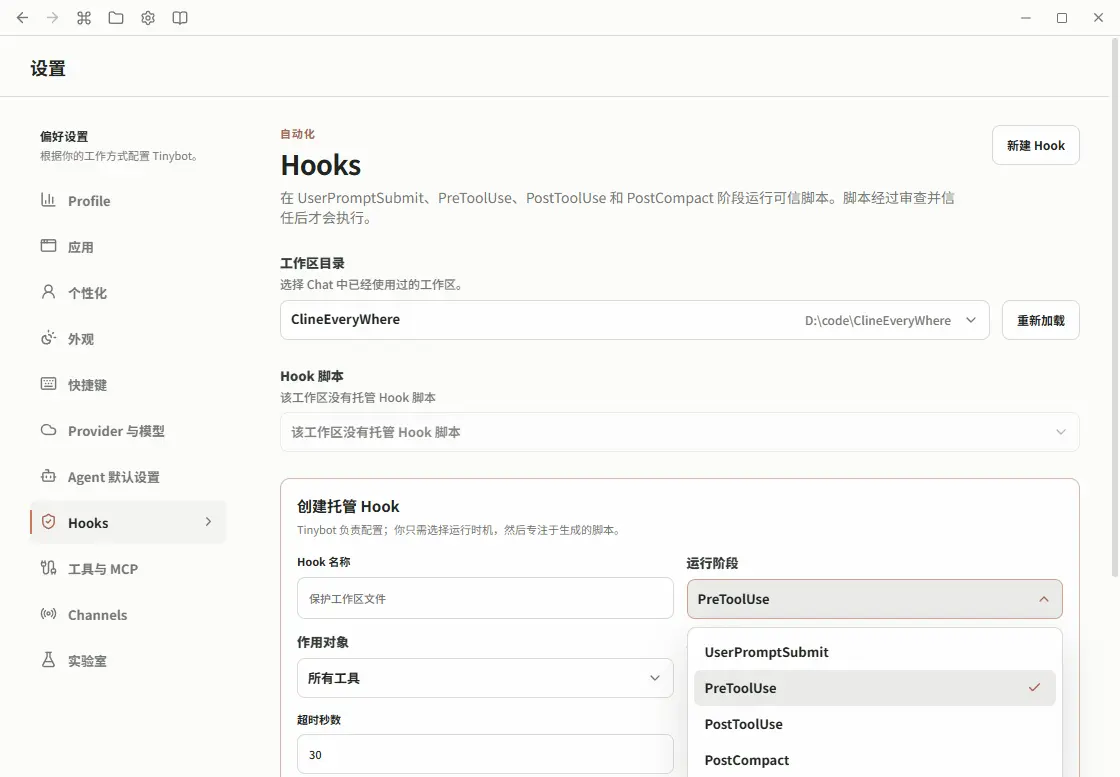Click the 应用 window icon
Viewport: 1120px width, 777px height.
(x=48, y=246)
